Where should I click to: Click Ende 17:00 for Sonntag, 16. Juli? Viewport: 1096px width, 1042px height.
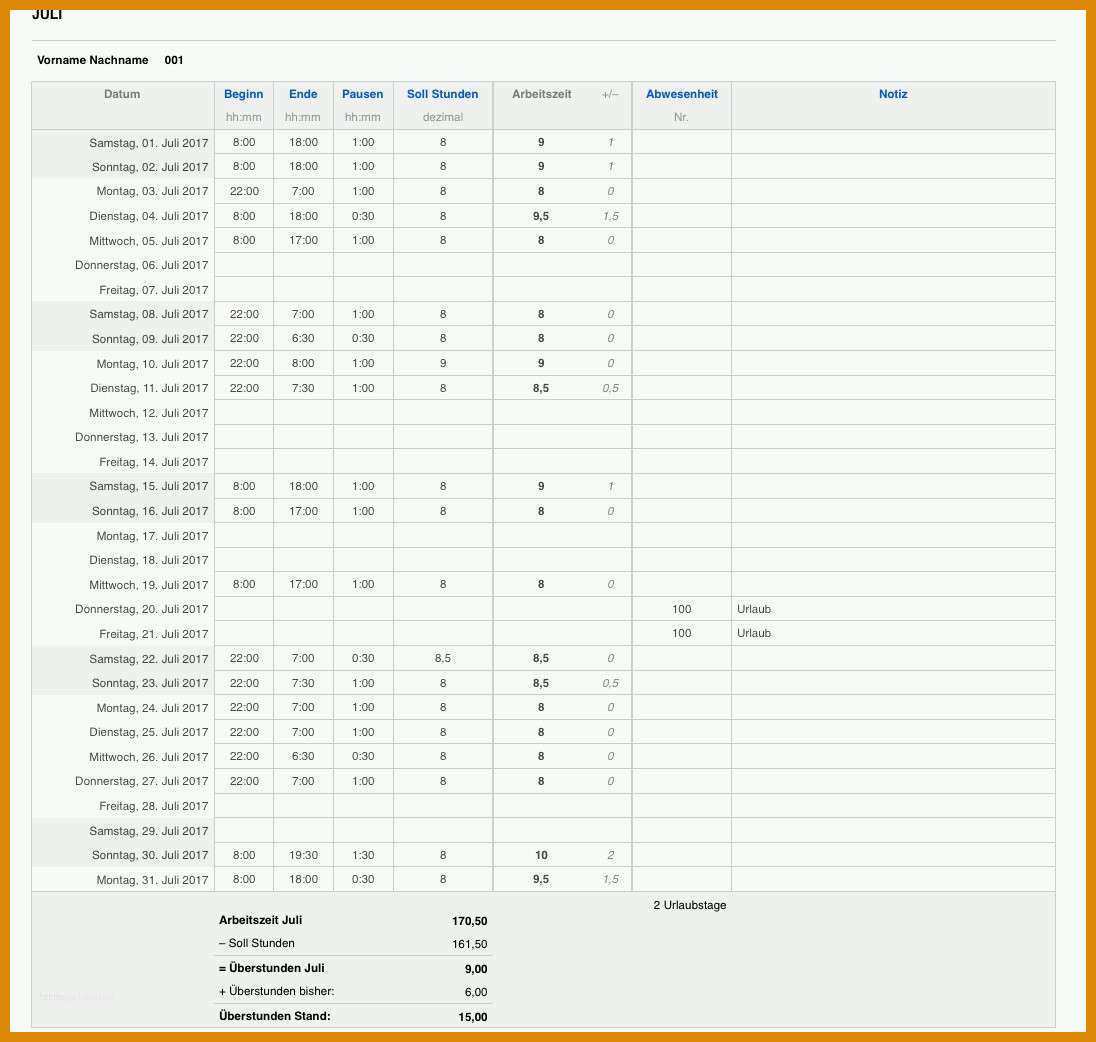coord(303,511)
